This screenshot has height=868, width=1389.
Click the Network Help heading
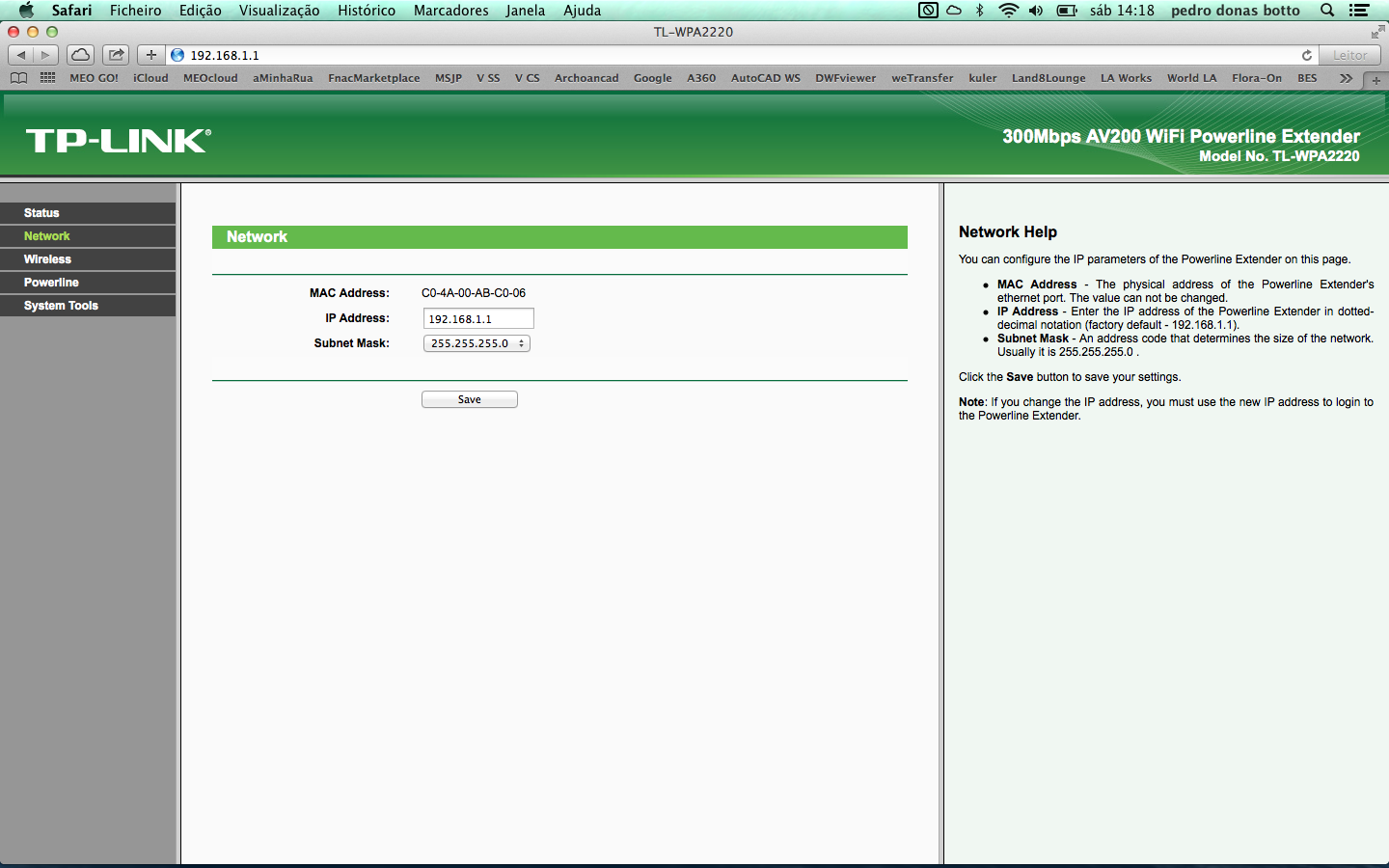pos(1008,231)
